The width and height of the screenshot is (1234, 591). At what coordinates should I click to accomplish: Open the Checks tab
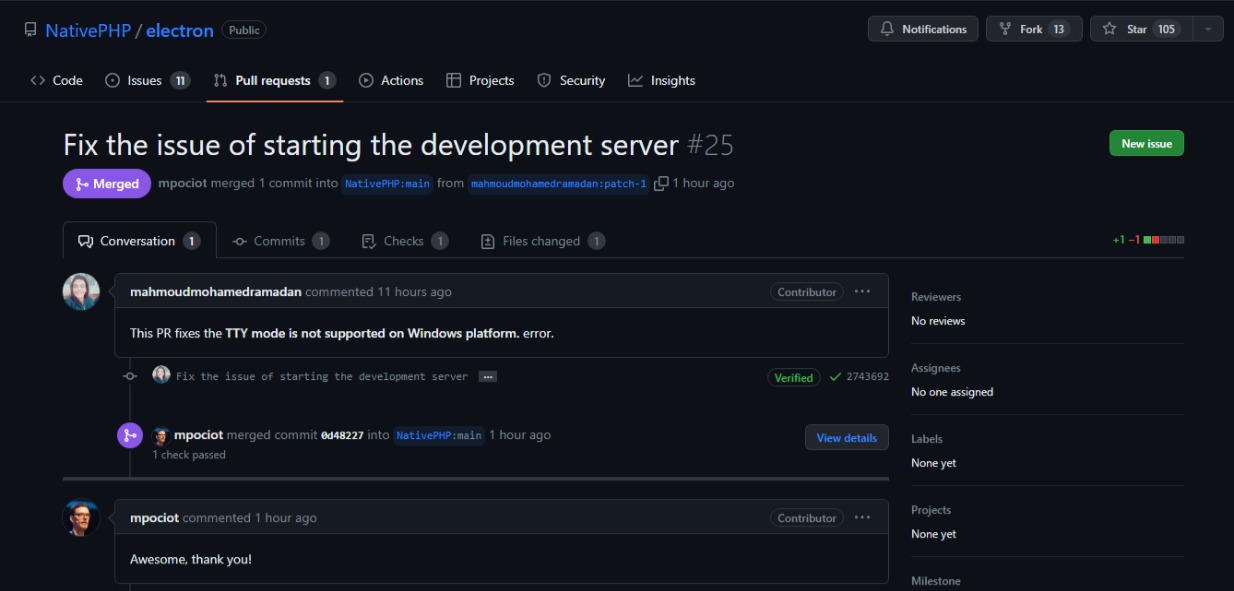point(404,241)
